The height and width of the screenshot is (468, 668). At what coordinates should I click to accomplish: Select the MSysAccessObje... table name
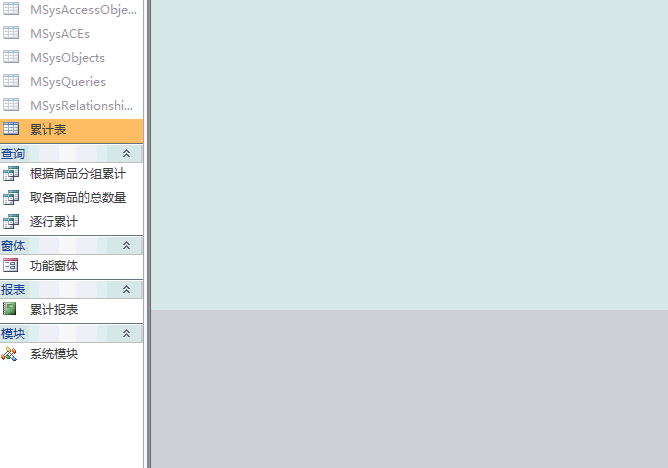[84, 10]
